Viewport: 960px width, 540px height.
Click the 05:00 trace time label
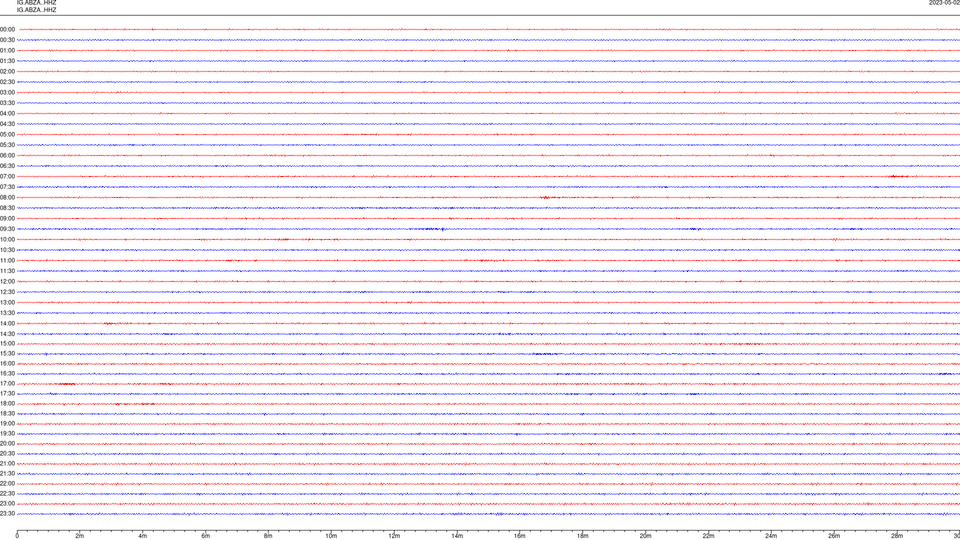7,135
